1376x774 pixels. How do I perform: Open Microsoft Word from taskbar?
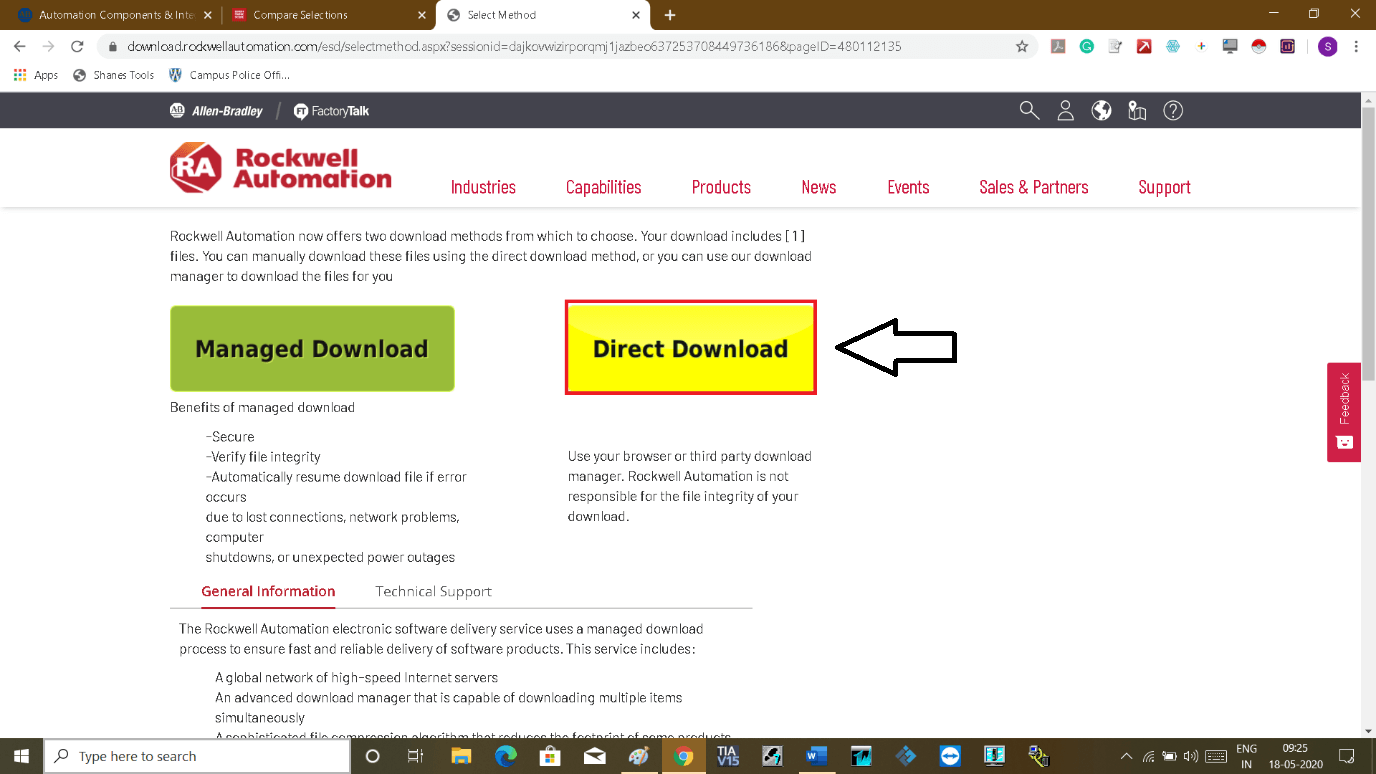[816, 756]
